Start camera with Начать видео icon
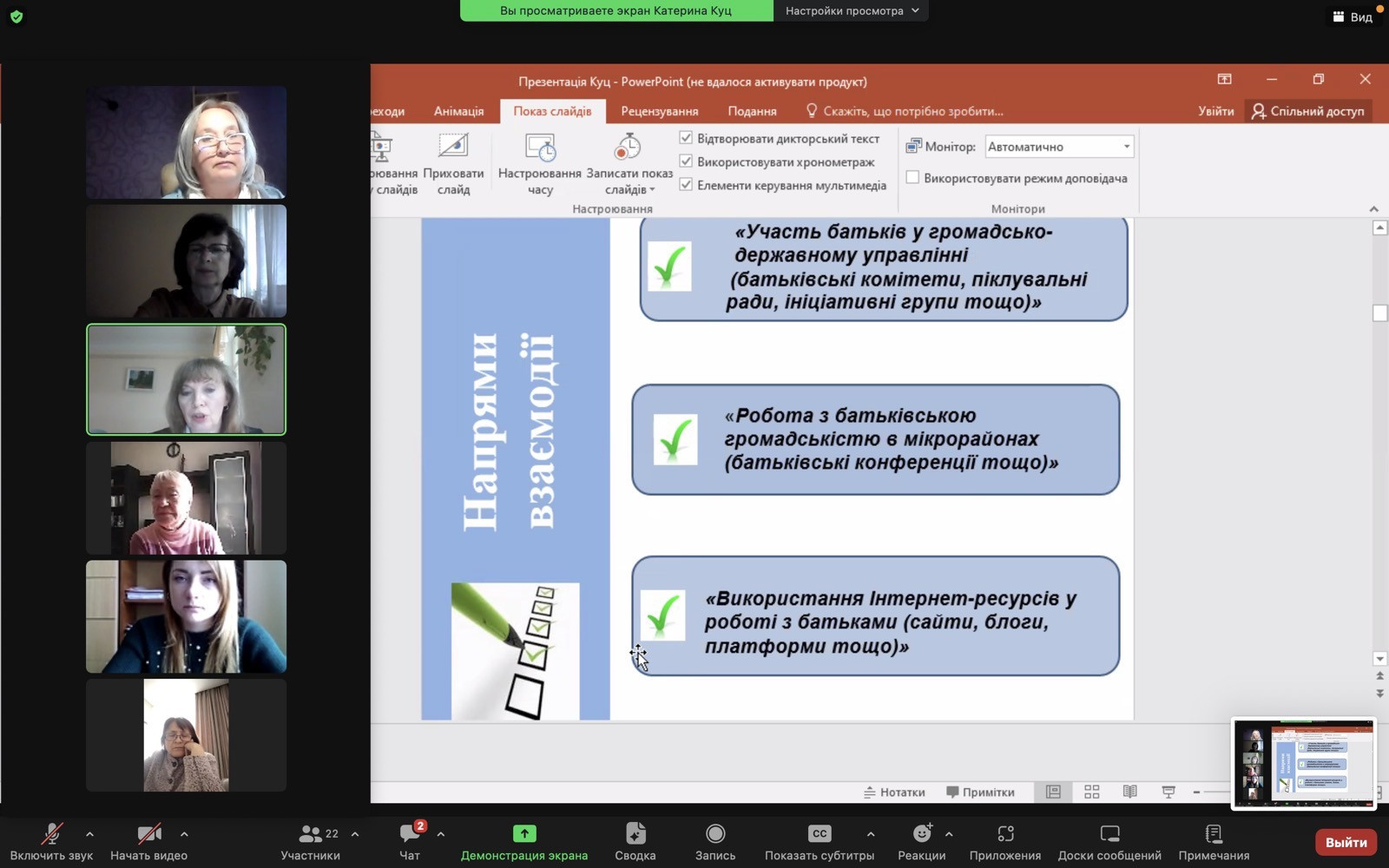 149,834
